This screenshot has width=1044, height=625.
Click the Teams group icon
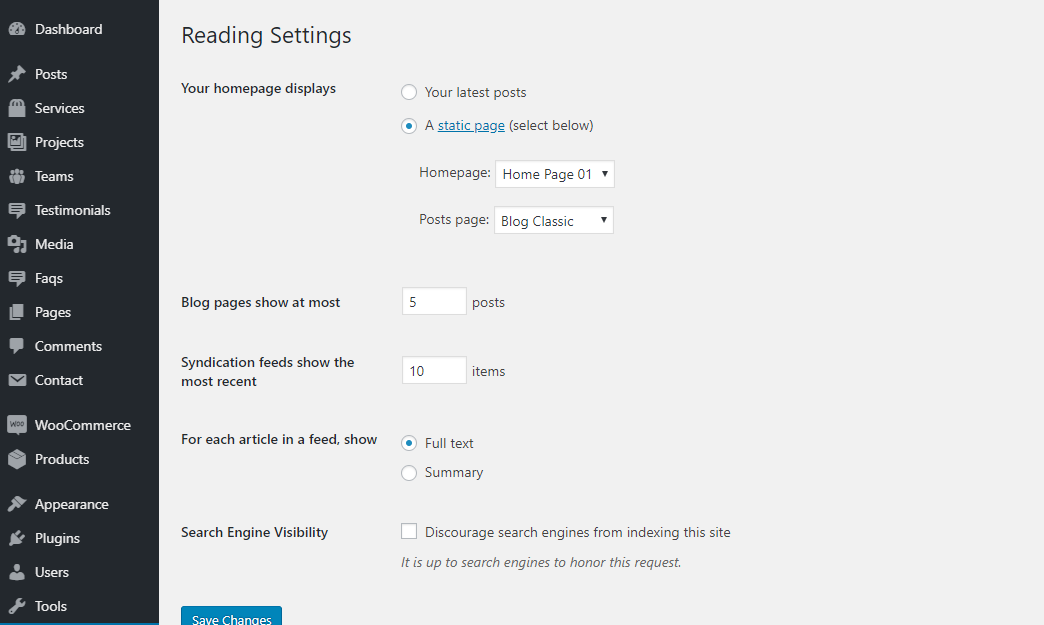pos(17,176)
